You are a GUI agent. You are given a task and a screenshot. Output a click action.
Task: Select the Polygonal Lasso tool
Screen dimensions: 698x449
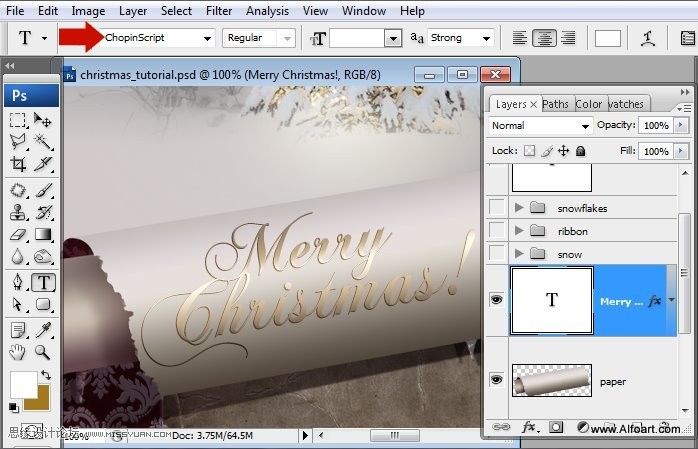click(x=18, y=142)
